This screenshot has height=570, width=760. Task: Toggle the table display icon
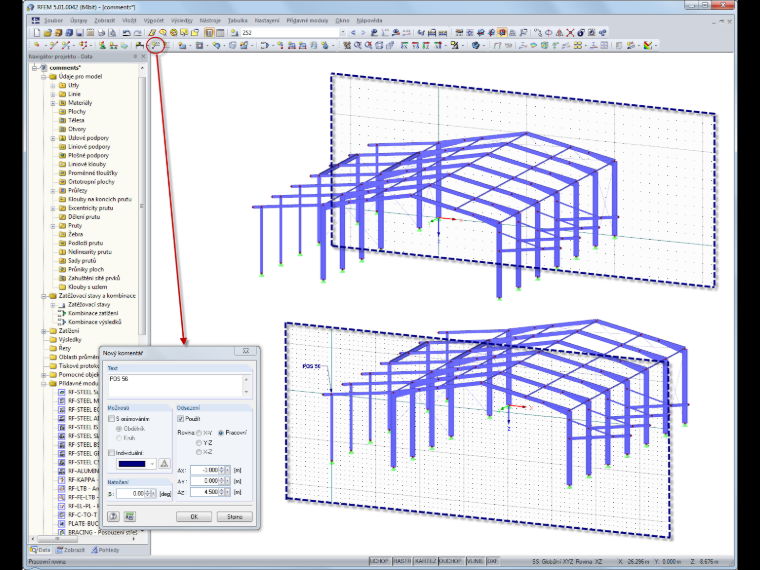220,32
